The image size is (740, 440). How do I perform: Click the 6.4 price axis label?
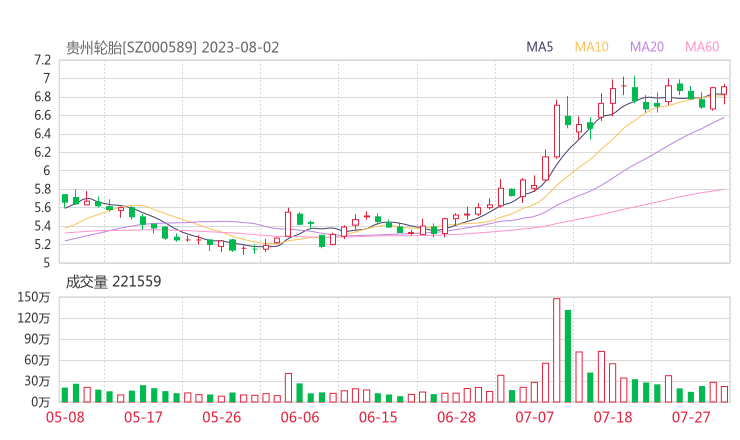click(x=42, y=134)
